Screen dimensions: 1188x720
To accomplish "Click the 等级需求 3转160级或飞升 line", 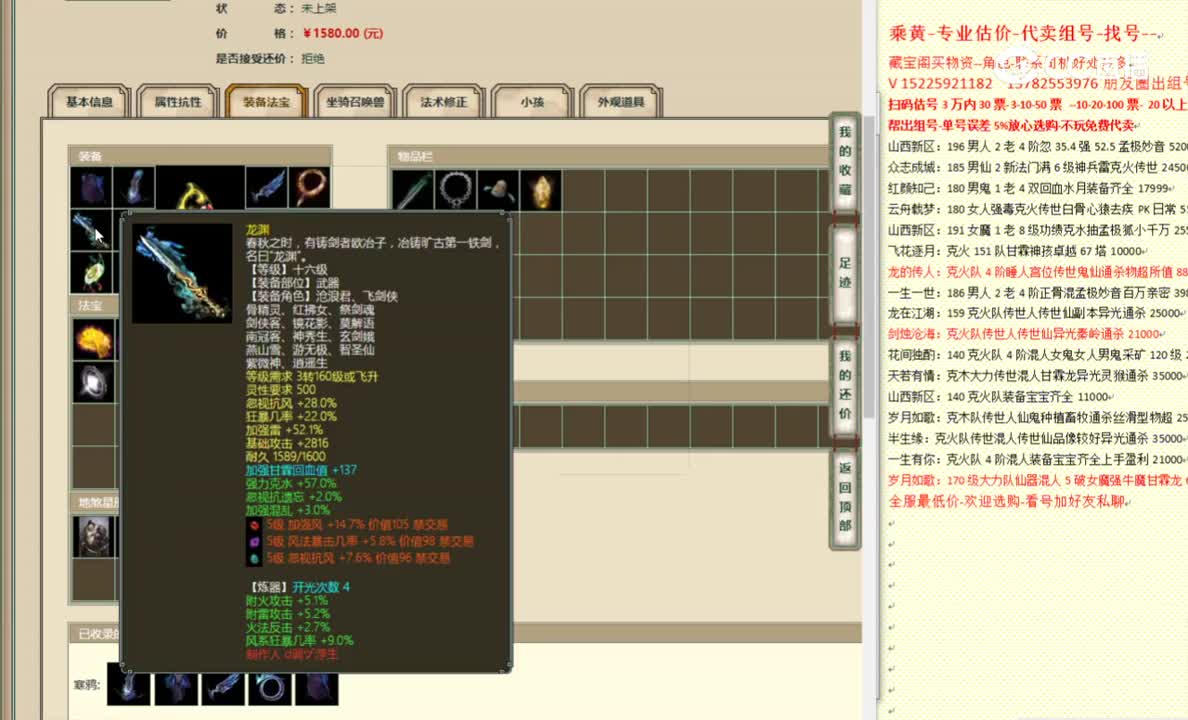I will point(311,377).
